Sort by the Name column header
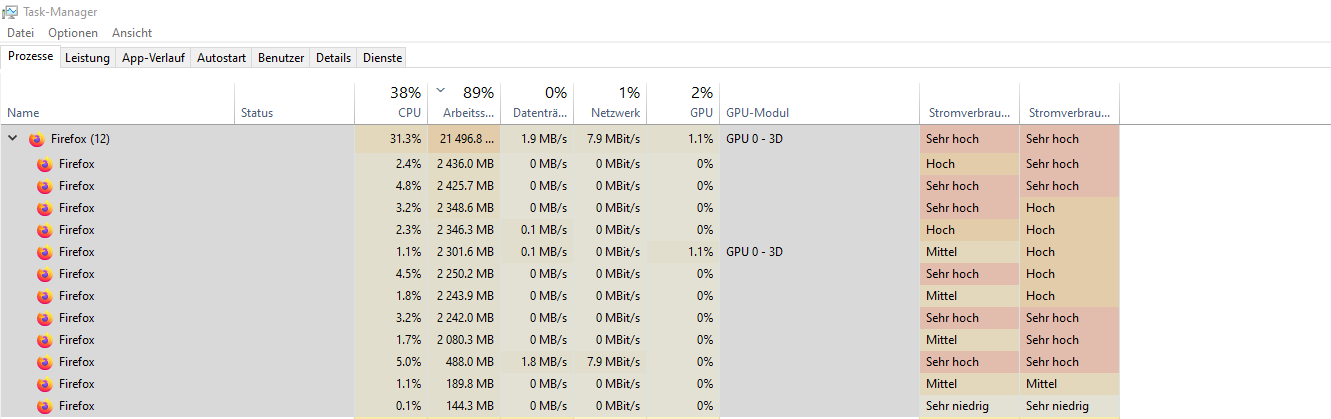Viewport: 1331px width, 419px height. click(23, 113)
